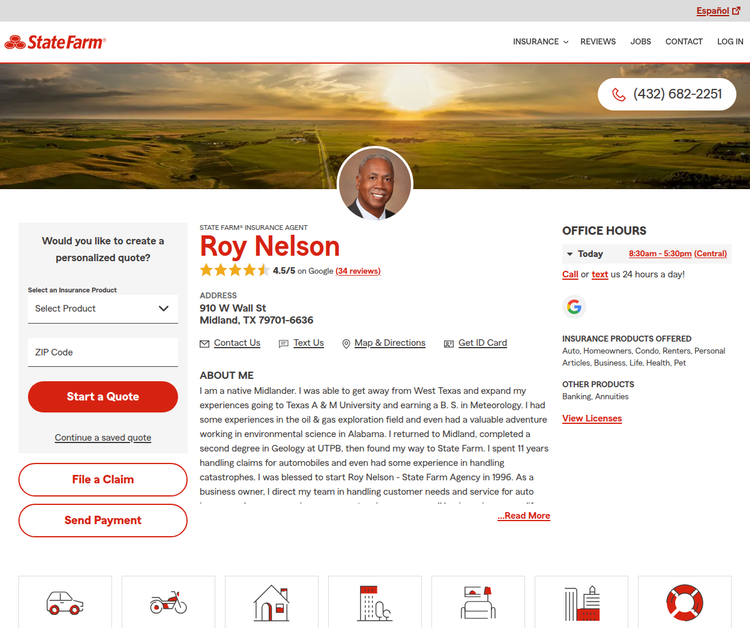Open the 34 reviews link
This screenshot has height=628, width=750.
(358, 271)
